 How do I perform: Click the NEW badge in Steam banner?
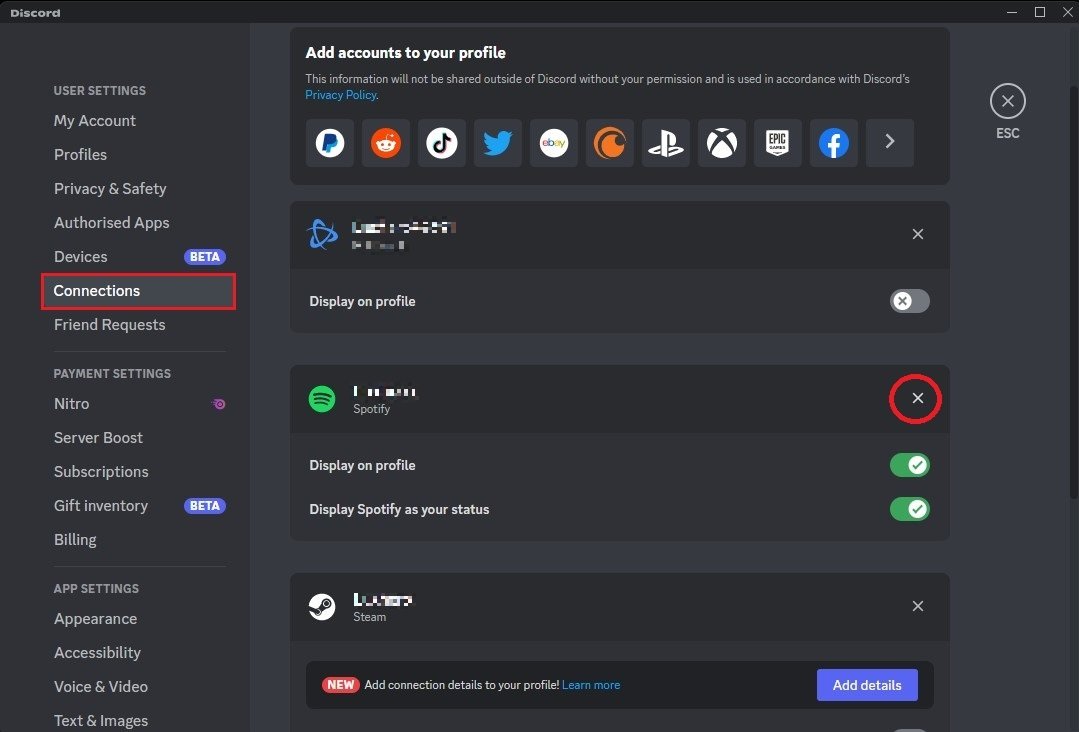tap(341, 685)
